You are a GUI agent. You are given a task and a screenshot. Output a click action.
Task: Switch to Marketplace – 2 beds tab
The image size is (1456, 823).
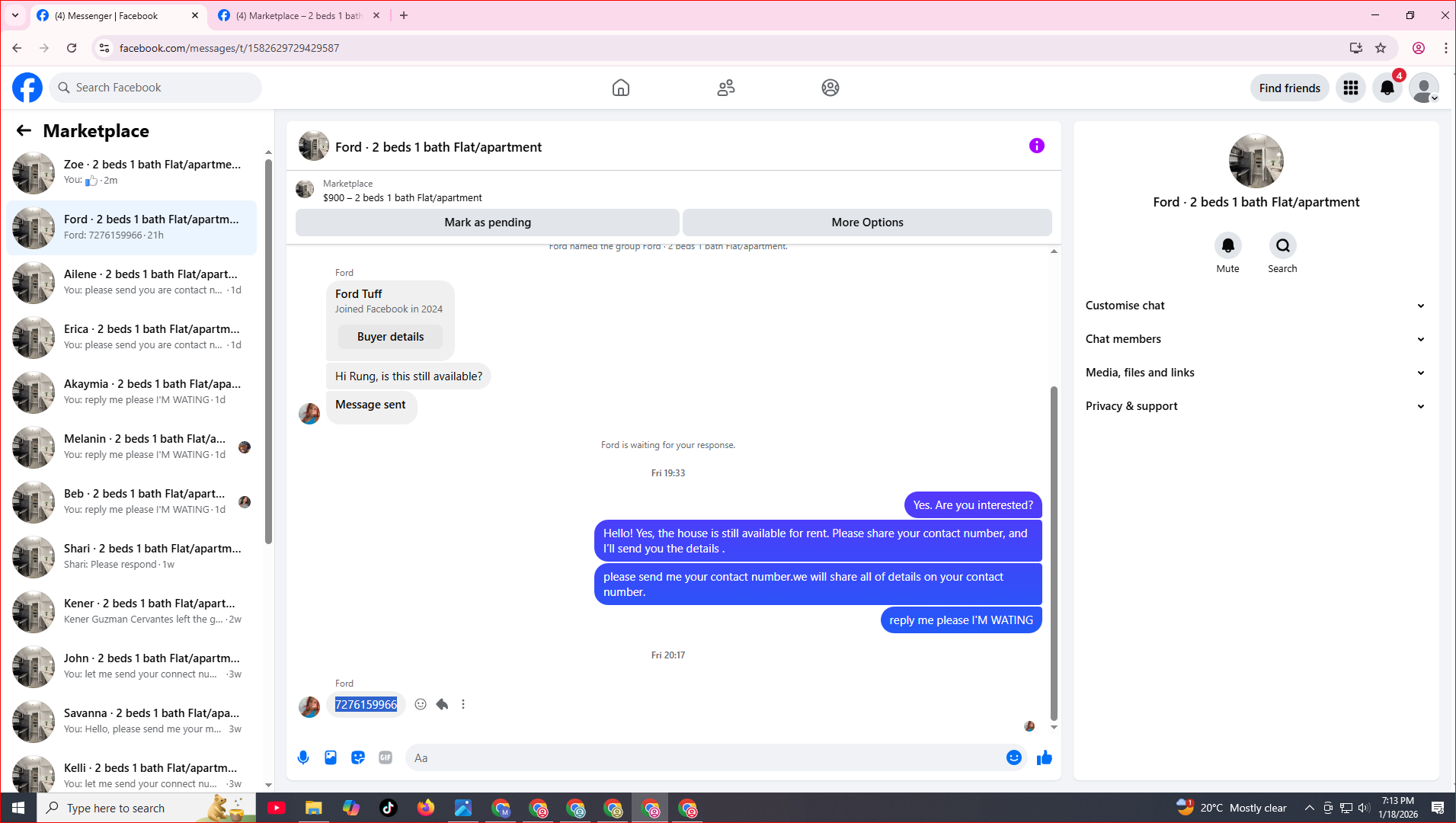tap(299, 15)
